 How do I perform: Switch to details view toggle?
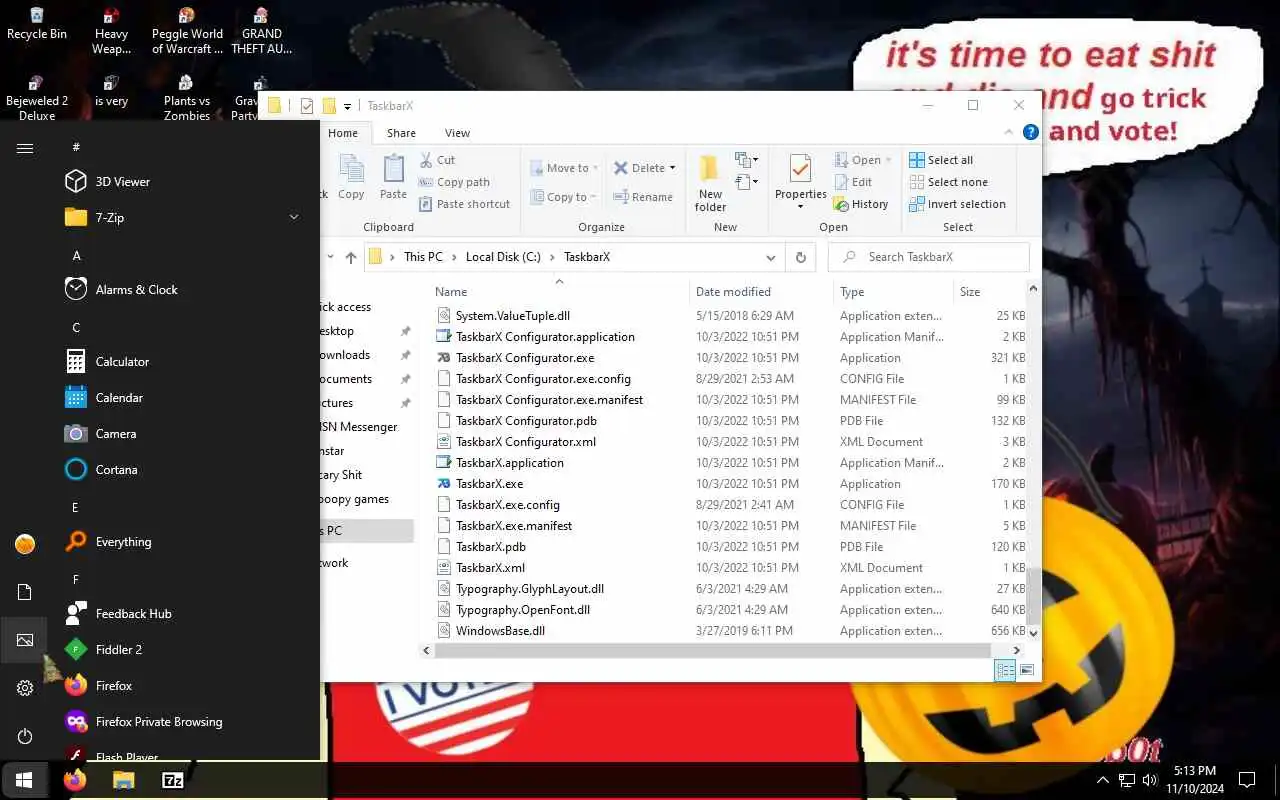tap(1005, 670)
